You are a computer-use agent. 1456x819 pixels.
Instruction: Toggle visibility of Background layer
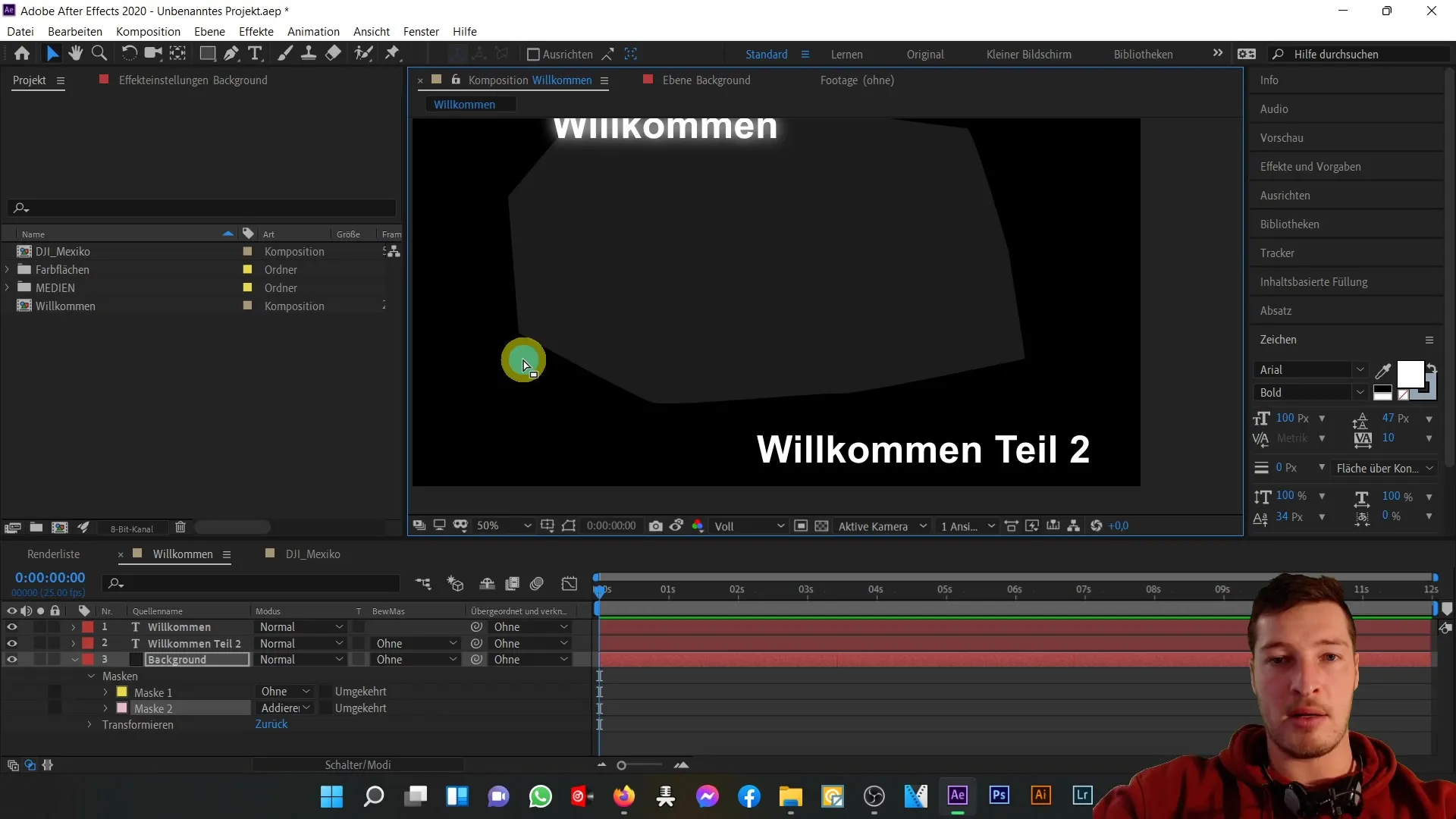pyautogui.click(x=11, y=660)
